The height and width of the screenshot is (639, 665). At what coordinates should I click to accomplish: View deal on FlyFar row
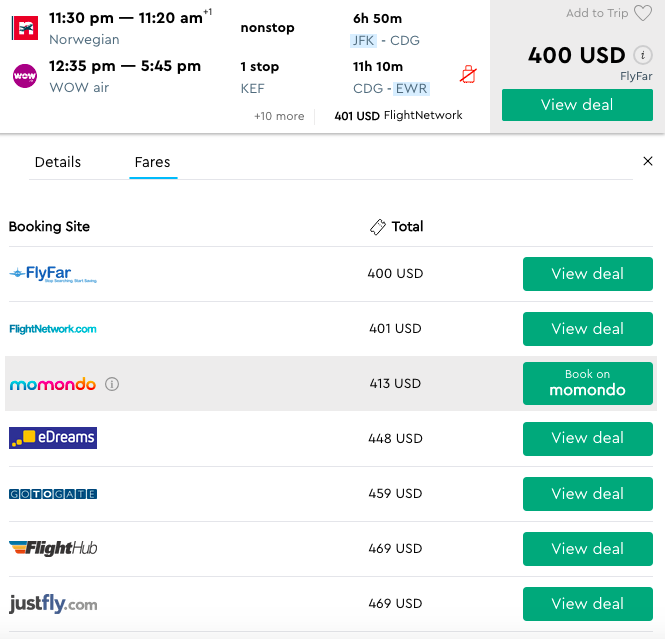(x=587, y=274)
